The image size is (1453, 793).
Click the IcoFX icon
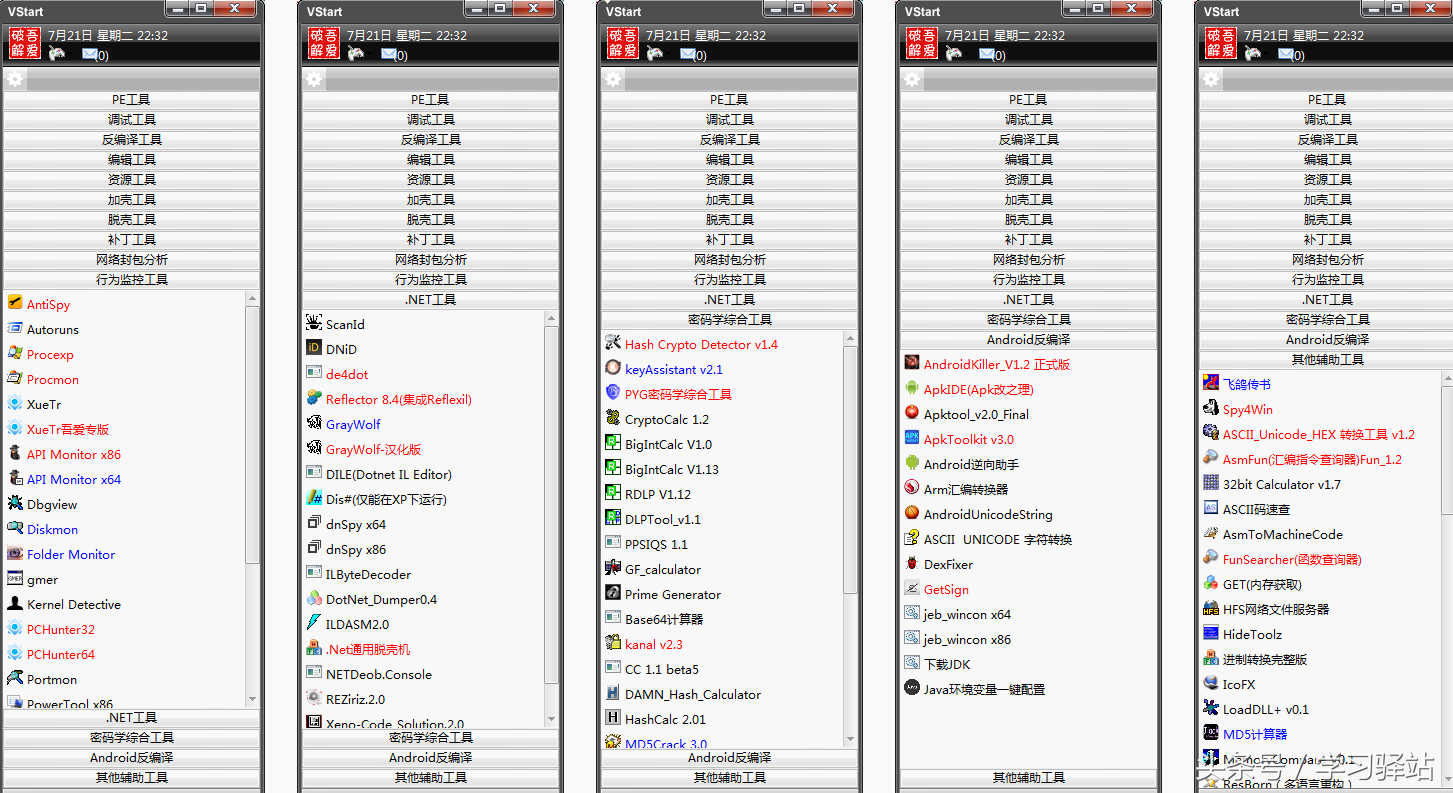1211,684
